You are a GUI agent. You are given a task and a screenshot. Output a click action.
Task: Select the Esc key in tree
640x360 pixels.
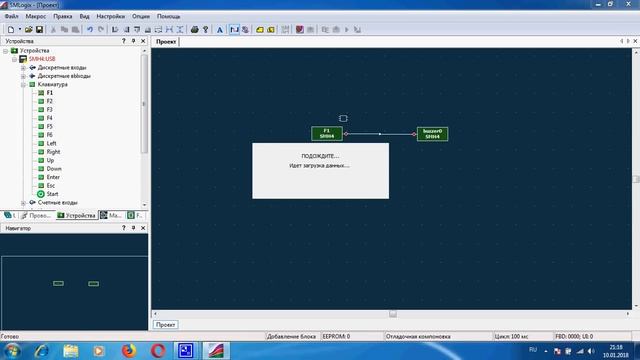tap(51, 186)
